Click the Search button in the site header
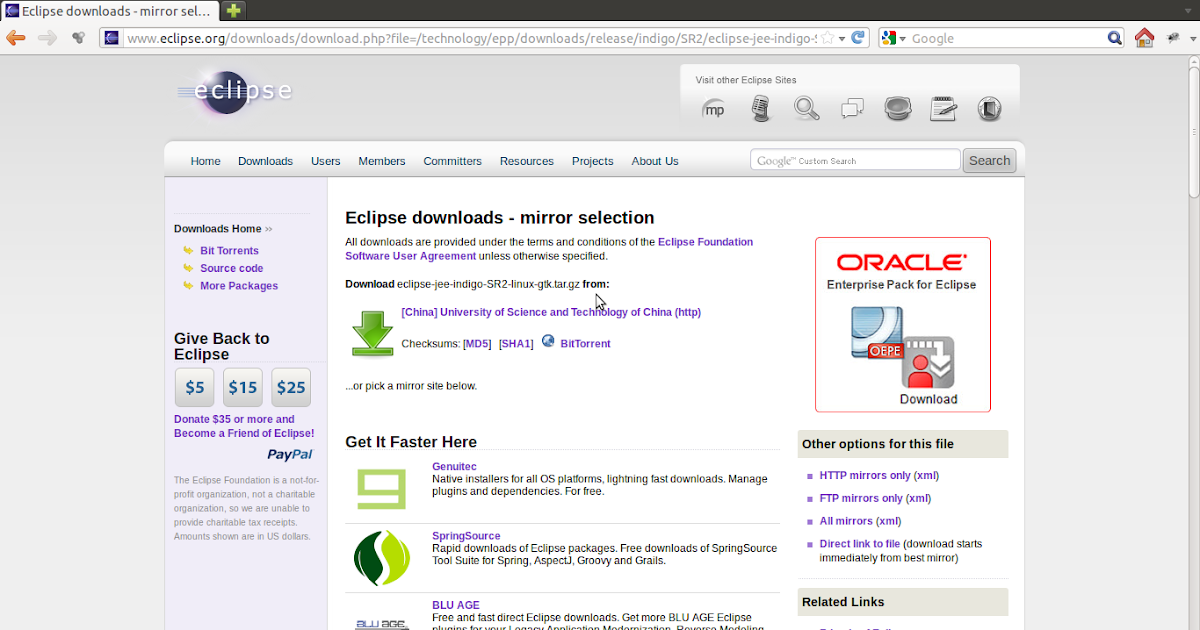Image resolution: width=1200 pixels, height=630 pixels. coord(989,160)
